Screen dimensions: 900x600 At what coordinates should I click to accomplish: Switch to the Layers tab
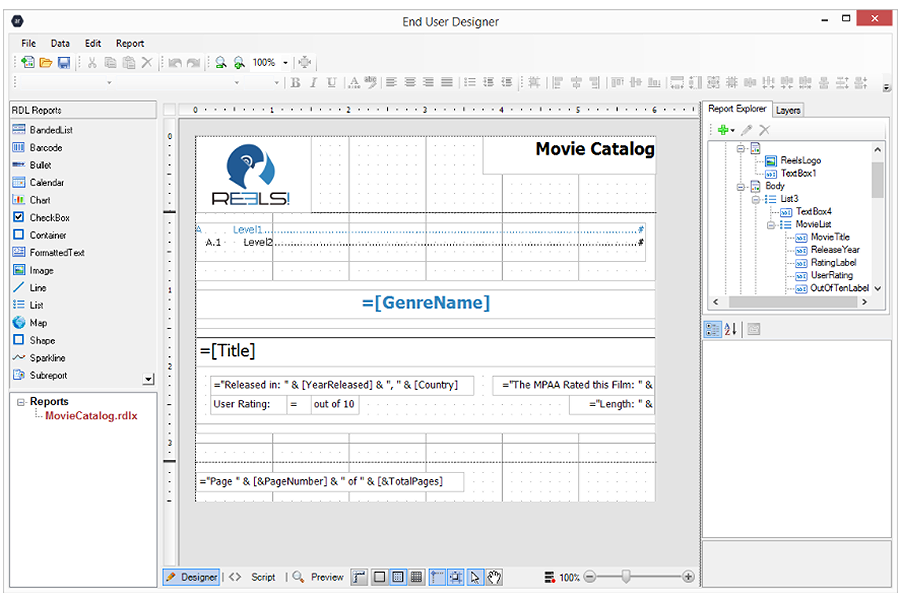tap(788, 110)
